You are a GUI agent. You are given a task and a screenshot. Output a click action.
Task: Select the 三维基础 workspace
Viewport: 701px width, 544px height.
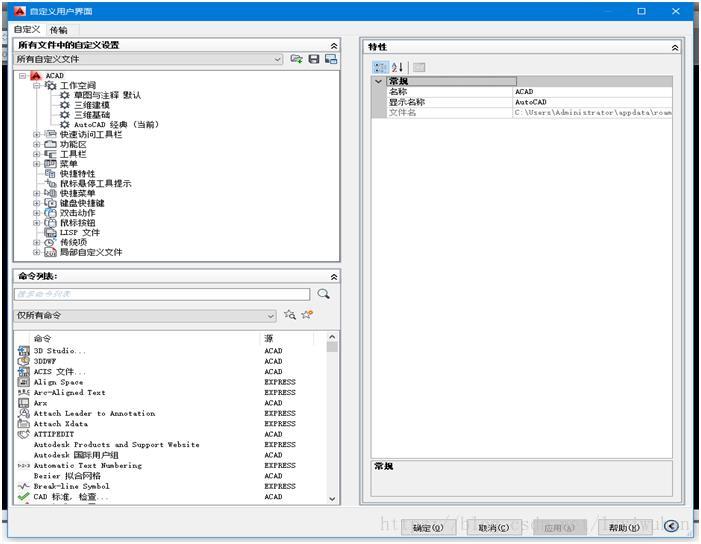pos(92,115)
